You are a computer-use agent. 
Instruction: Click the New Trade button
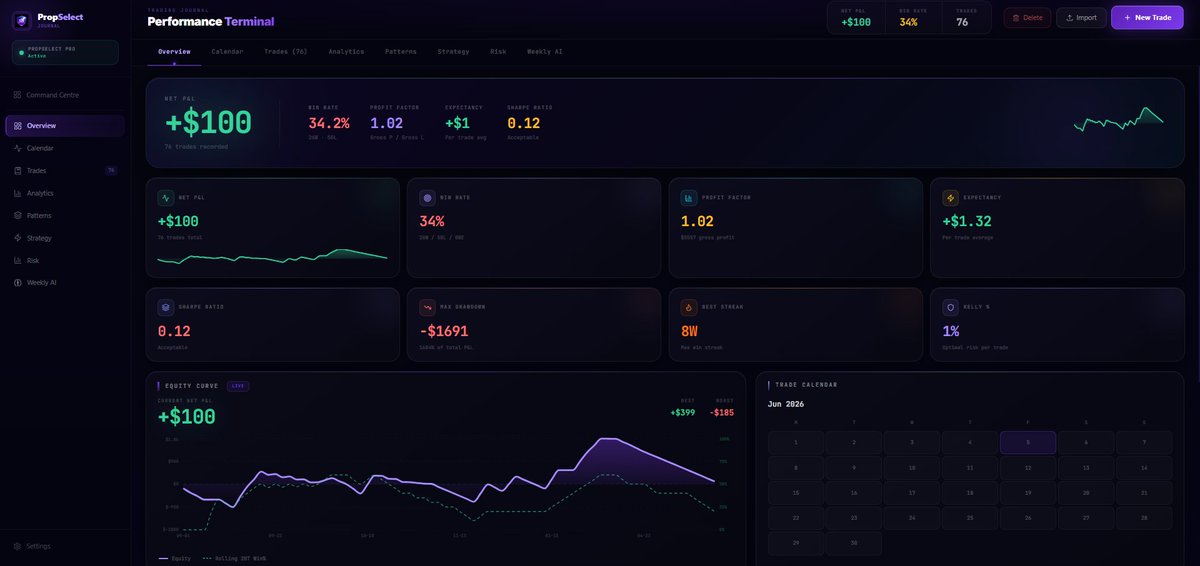click(1147, 17)
